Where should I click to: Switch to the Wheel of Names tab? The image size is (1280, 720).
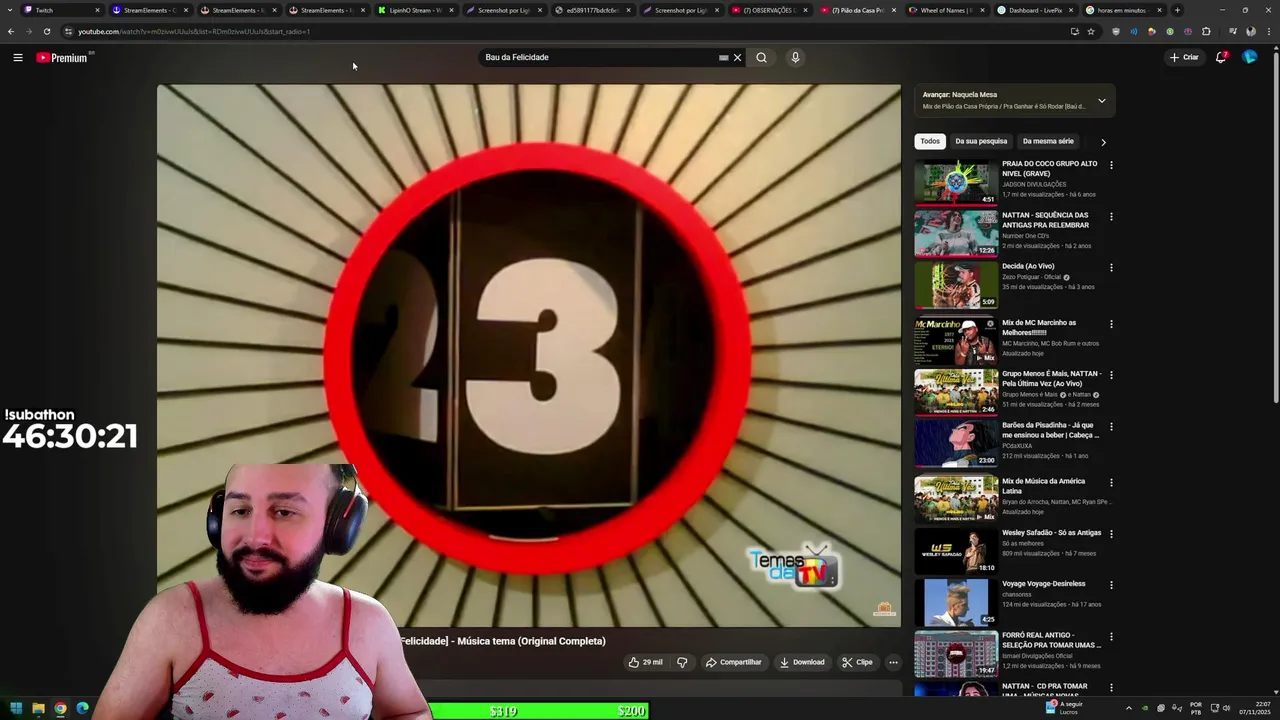[944, 10]
